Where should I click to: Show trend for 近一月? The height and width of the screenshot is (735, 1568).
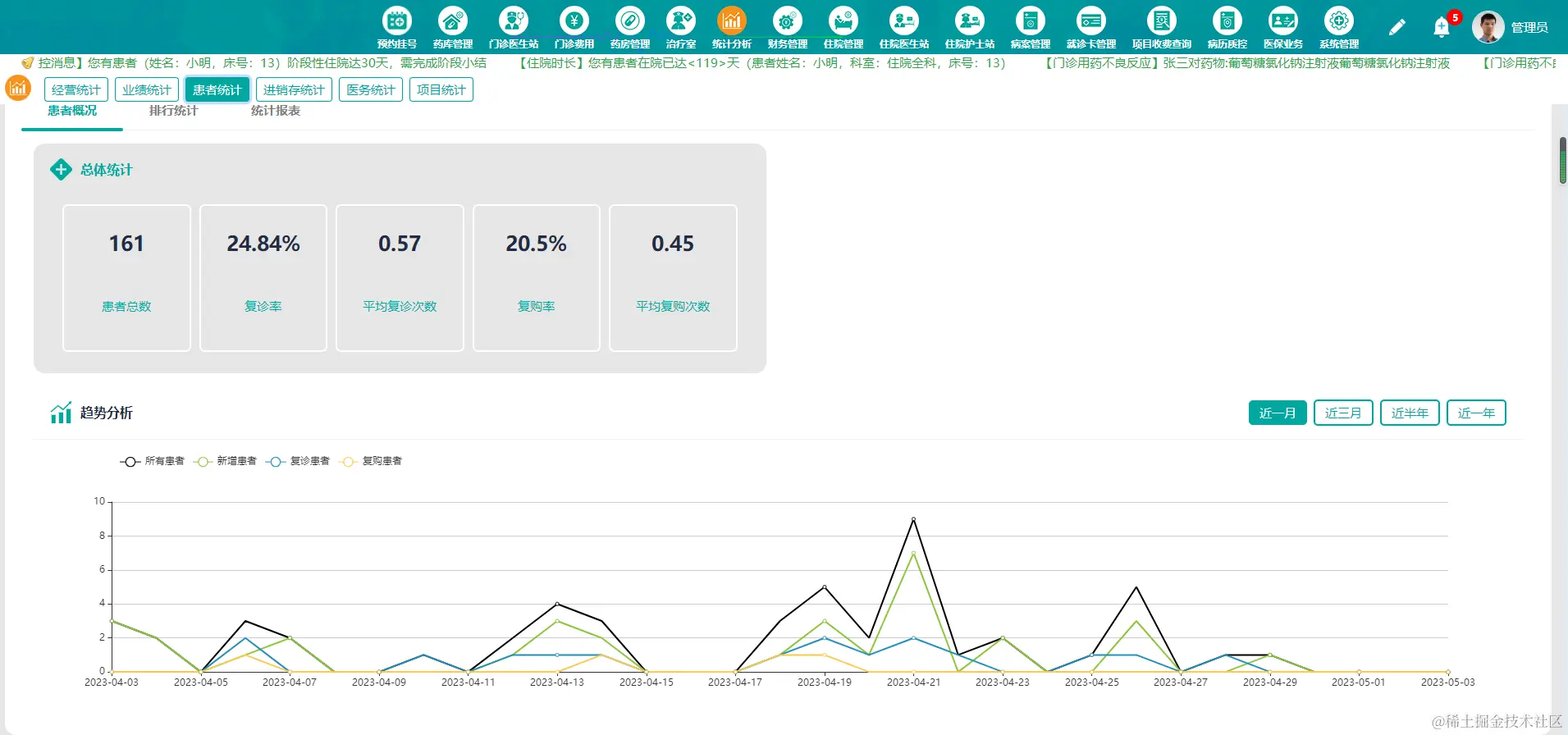pyautogui.click(x=1278, y=413)
